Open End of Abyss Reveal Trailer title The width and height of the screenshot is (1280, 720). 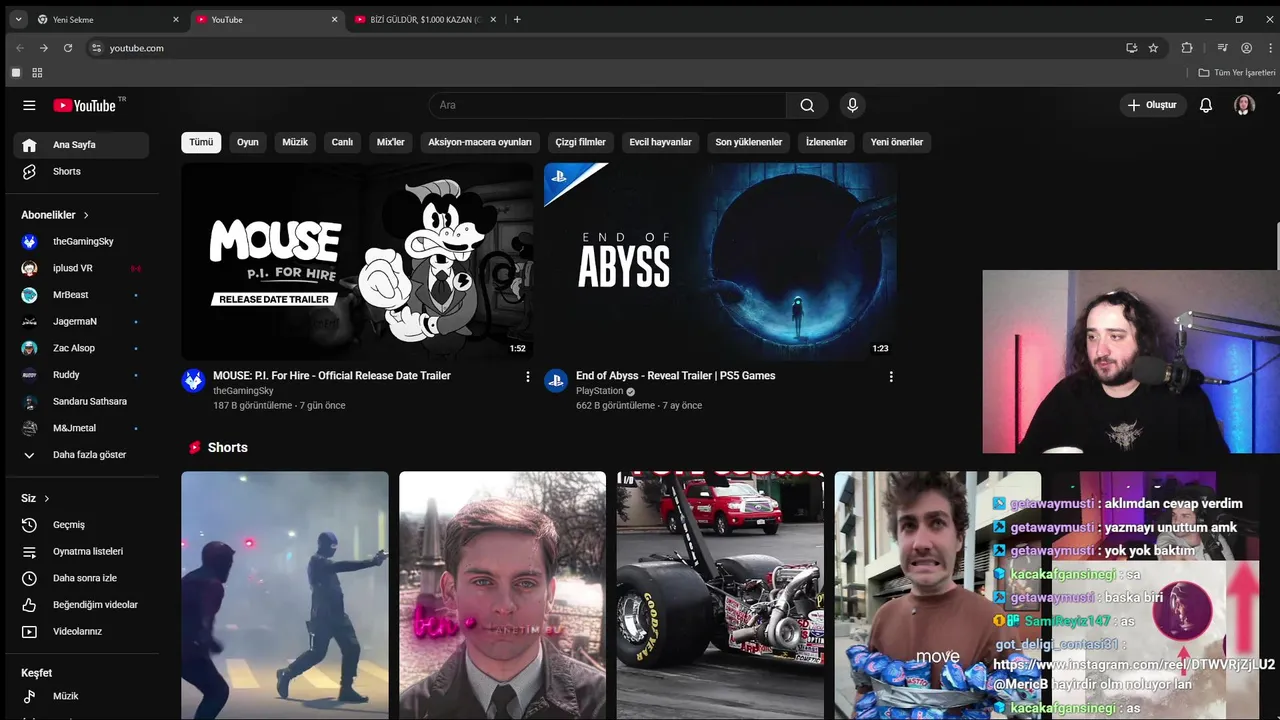tap(676, 376)
